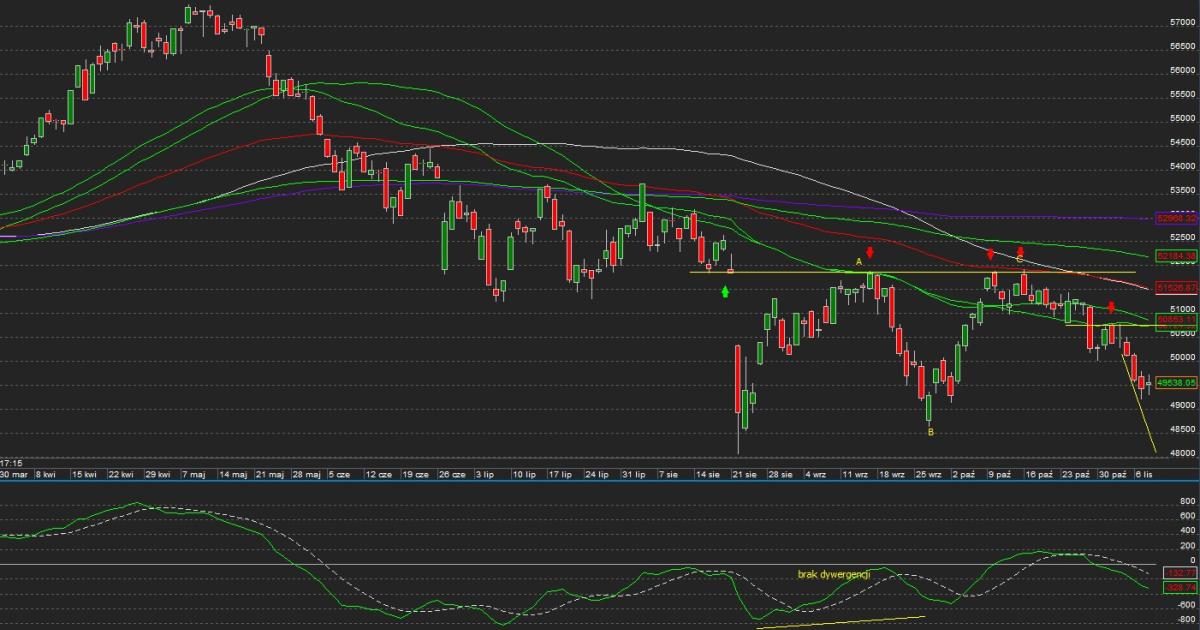Select the green 52184.38 price tag
The height and width of the screenshot is (630, 1200).
[1176, 256]
